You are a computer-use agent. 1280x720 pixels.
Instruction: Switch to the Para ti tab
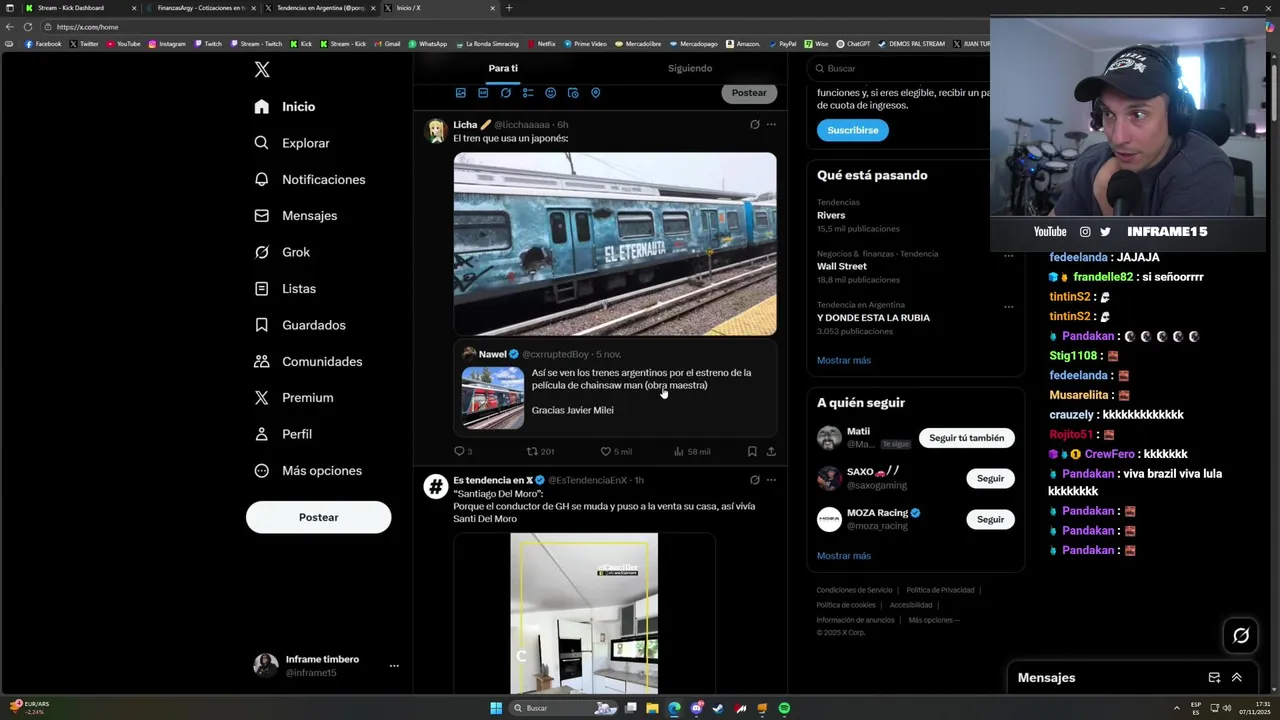503,69
